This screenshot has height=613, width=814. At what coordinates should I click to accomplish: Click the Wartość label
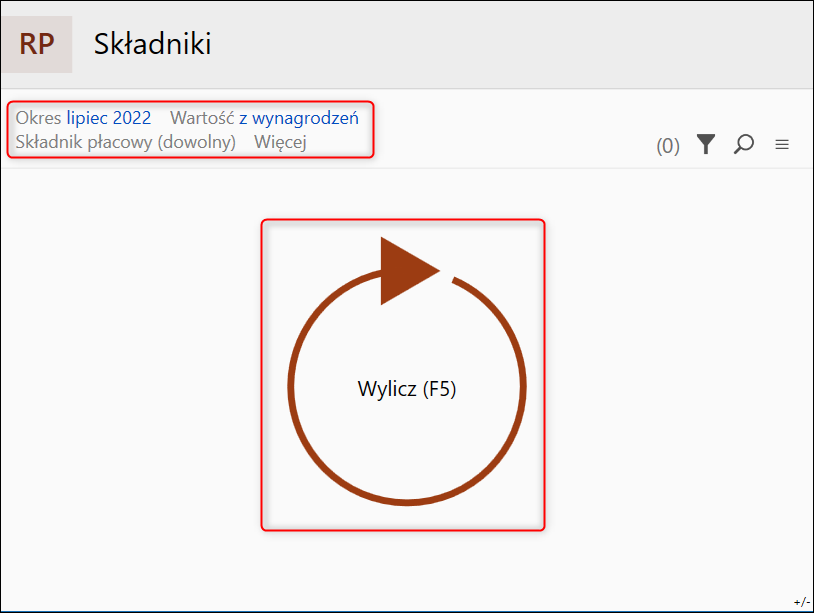tap(202, 118)
